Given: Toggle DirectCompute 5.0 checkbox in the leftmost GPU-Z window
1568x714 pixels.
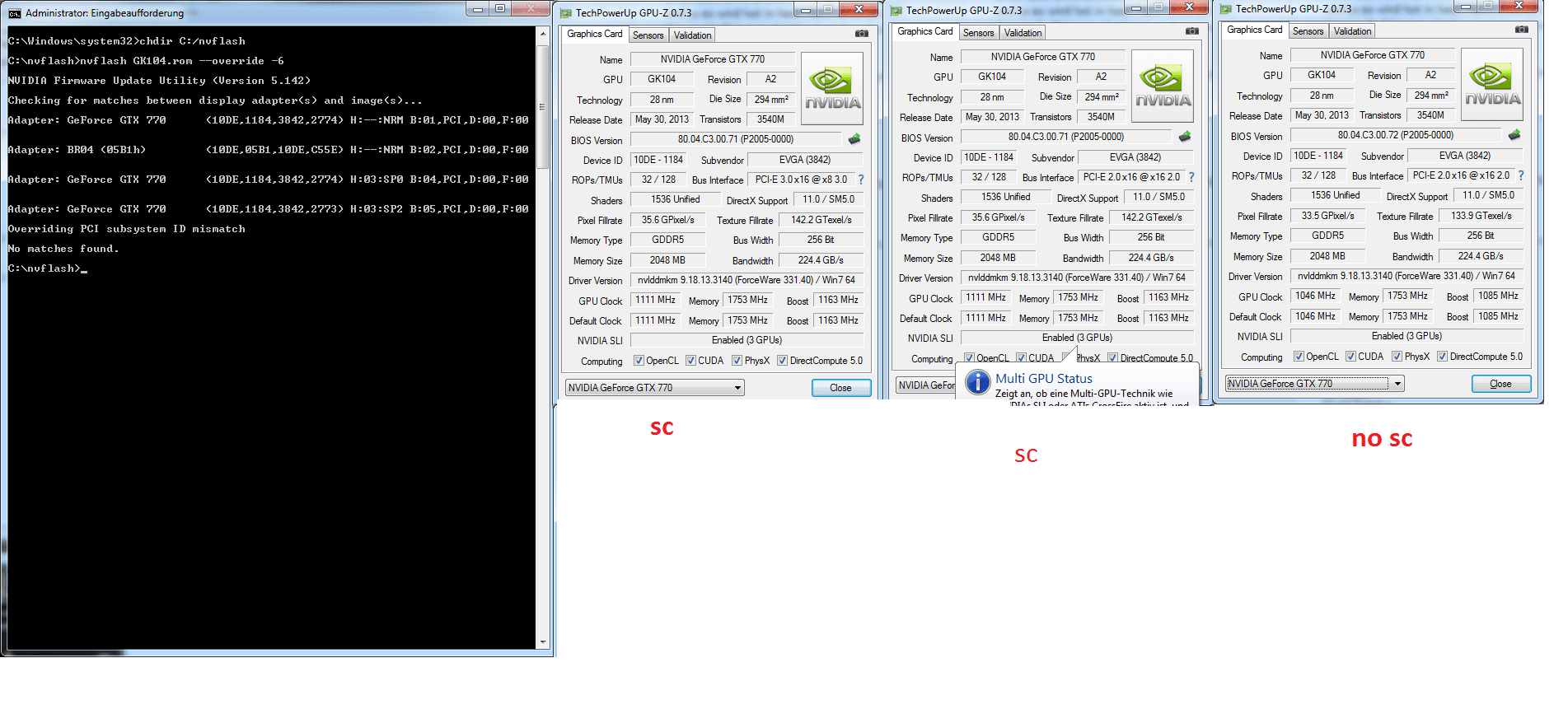Looking at the screenshot, I should (x=783, y=361).
